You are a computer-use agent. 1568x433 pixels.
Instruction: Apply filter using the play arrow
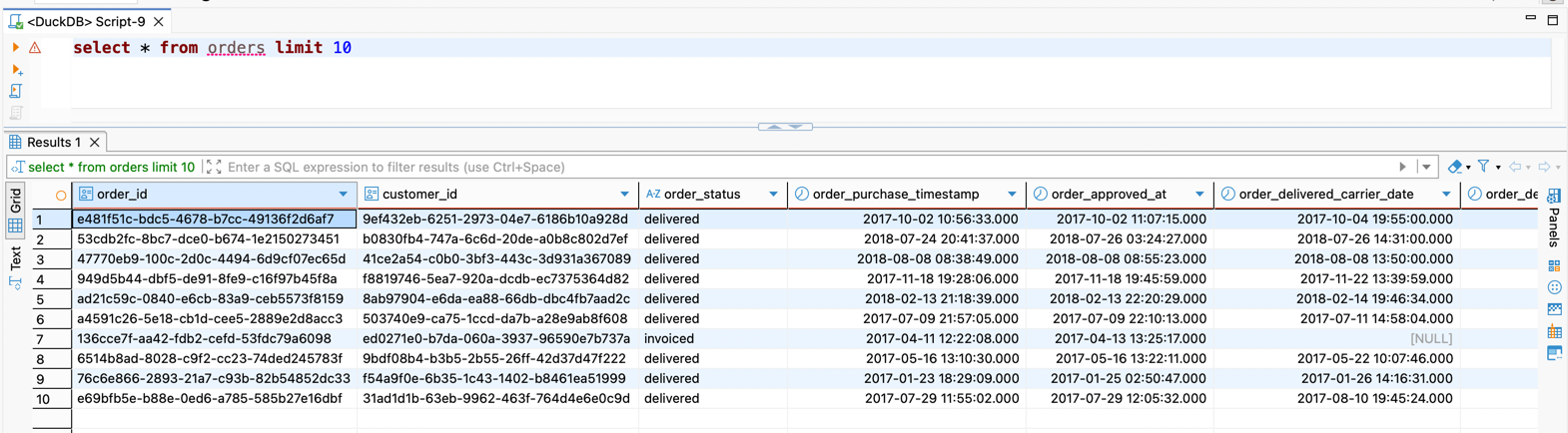1402,167
